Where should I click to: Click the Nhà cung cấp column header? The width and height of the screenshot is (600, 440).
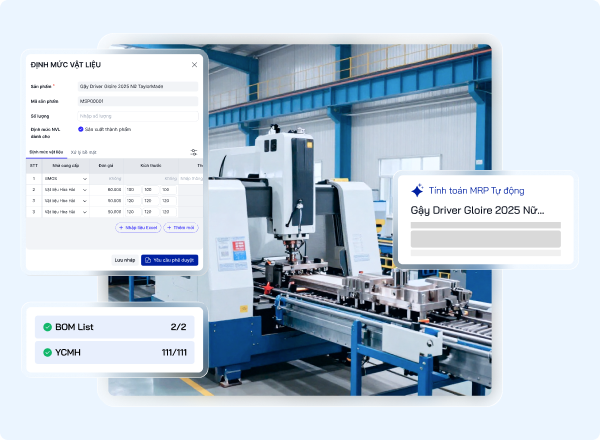pos(66,166)
